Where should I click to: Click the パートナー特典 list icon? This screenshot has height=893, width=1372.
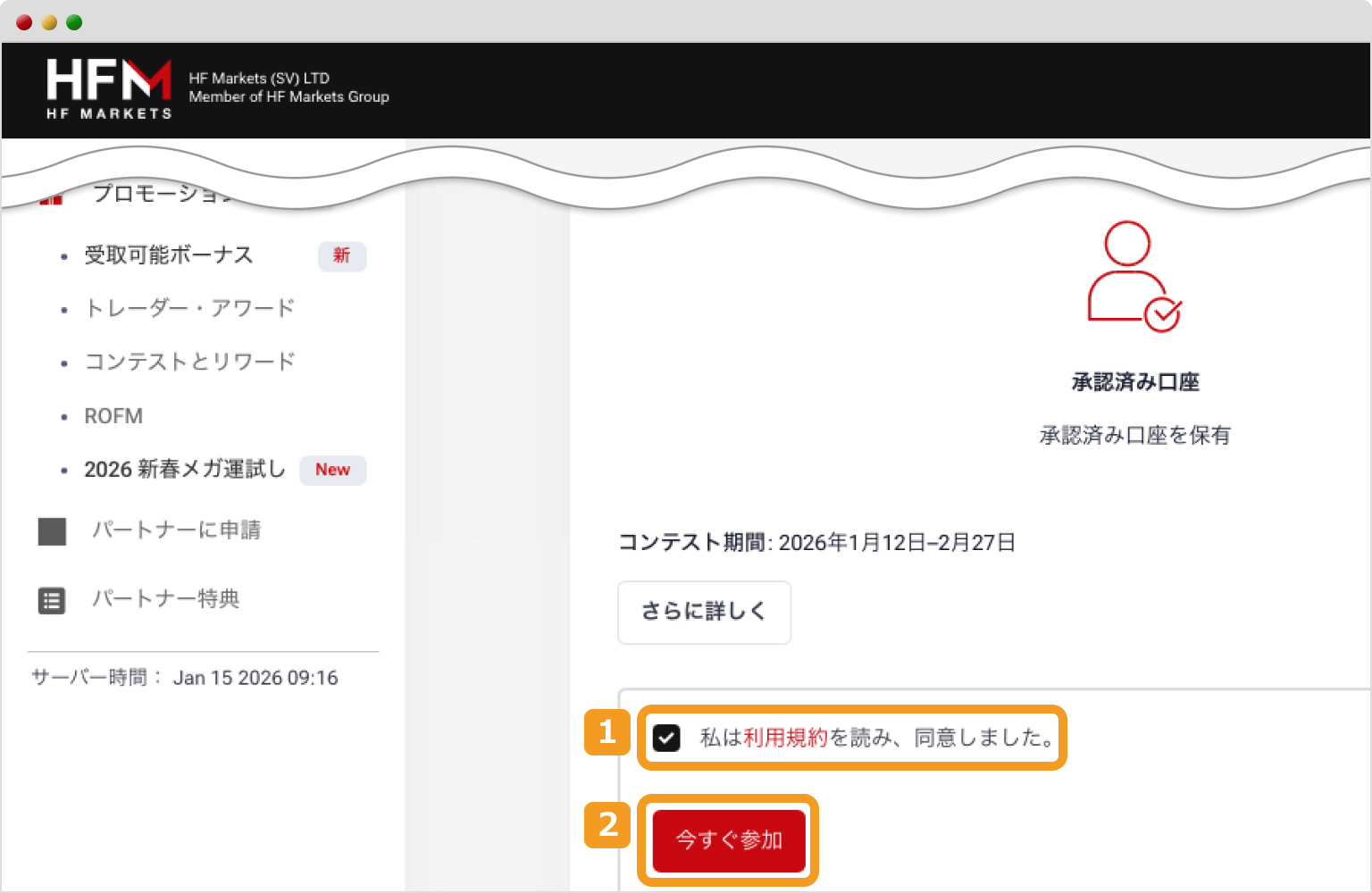52,600
